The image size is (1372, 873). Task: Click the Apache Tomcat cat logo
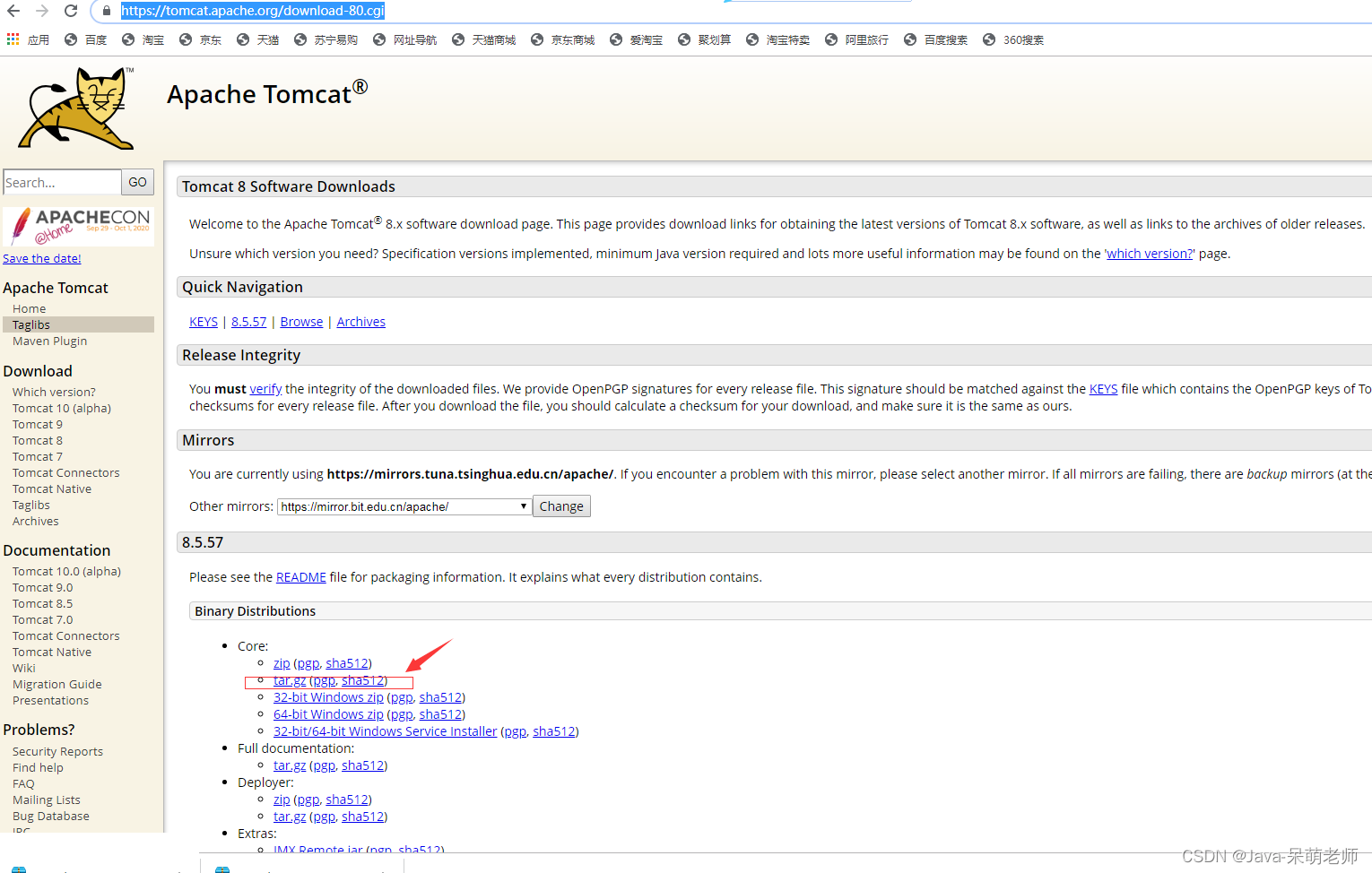pos(76,108)
